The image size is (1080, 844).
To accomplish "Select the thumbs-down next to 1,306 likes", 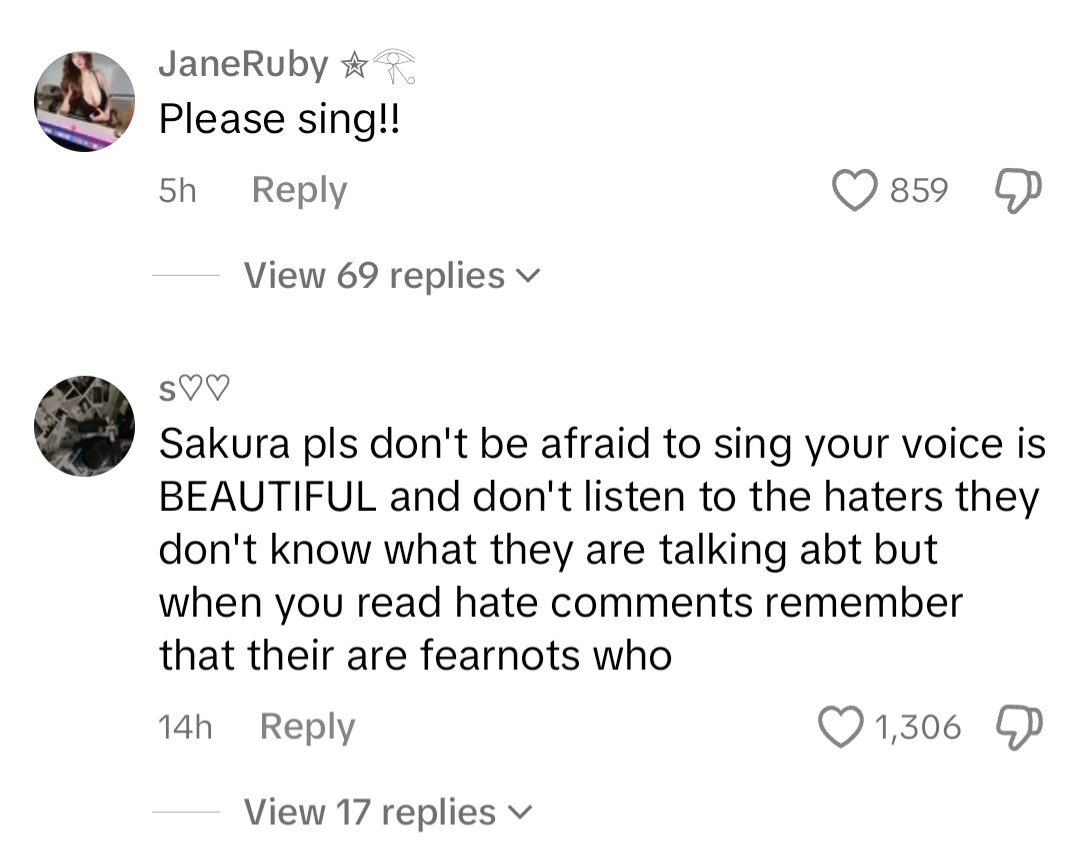I will (x=1017, y=726).
